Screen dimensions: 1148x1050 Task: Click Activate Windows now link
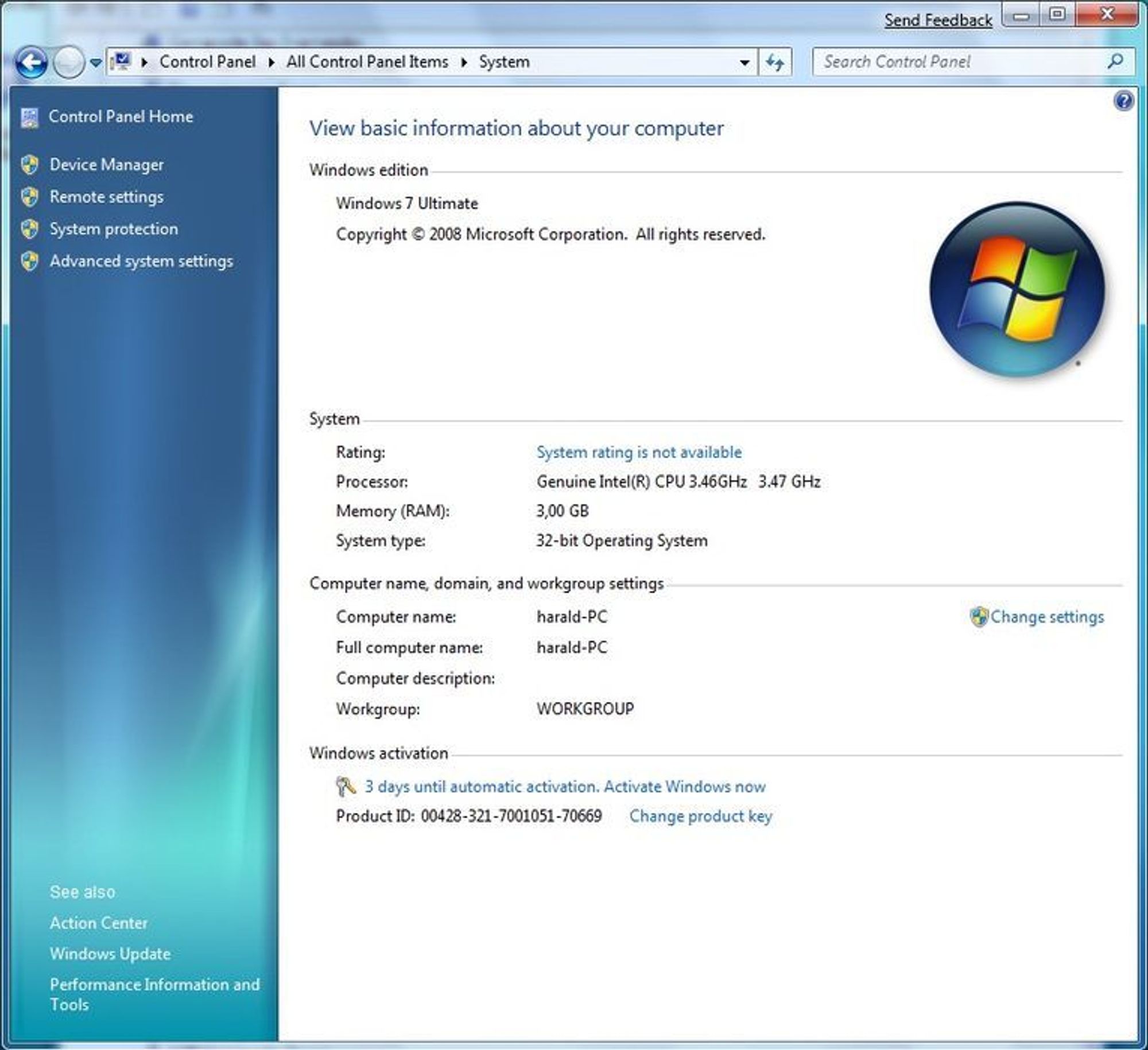click(x=685, y=787)
